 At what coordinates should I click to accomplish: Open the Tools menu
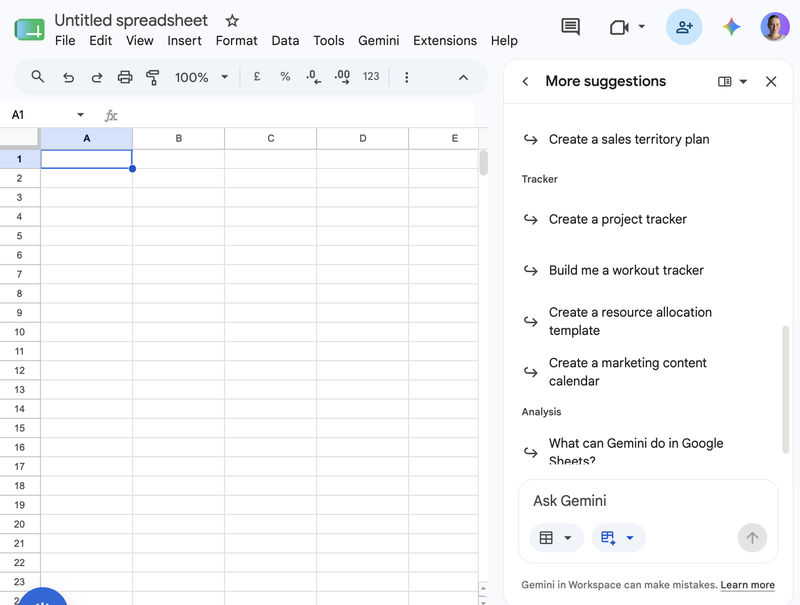(329, 40)
